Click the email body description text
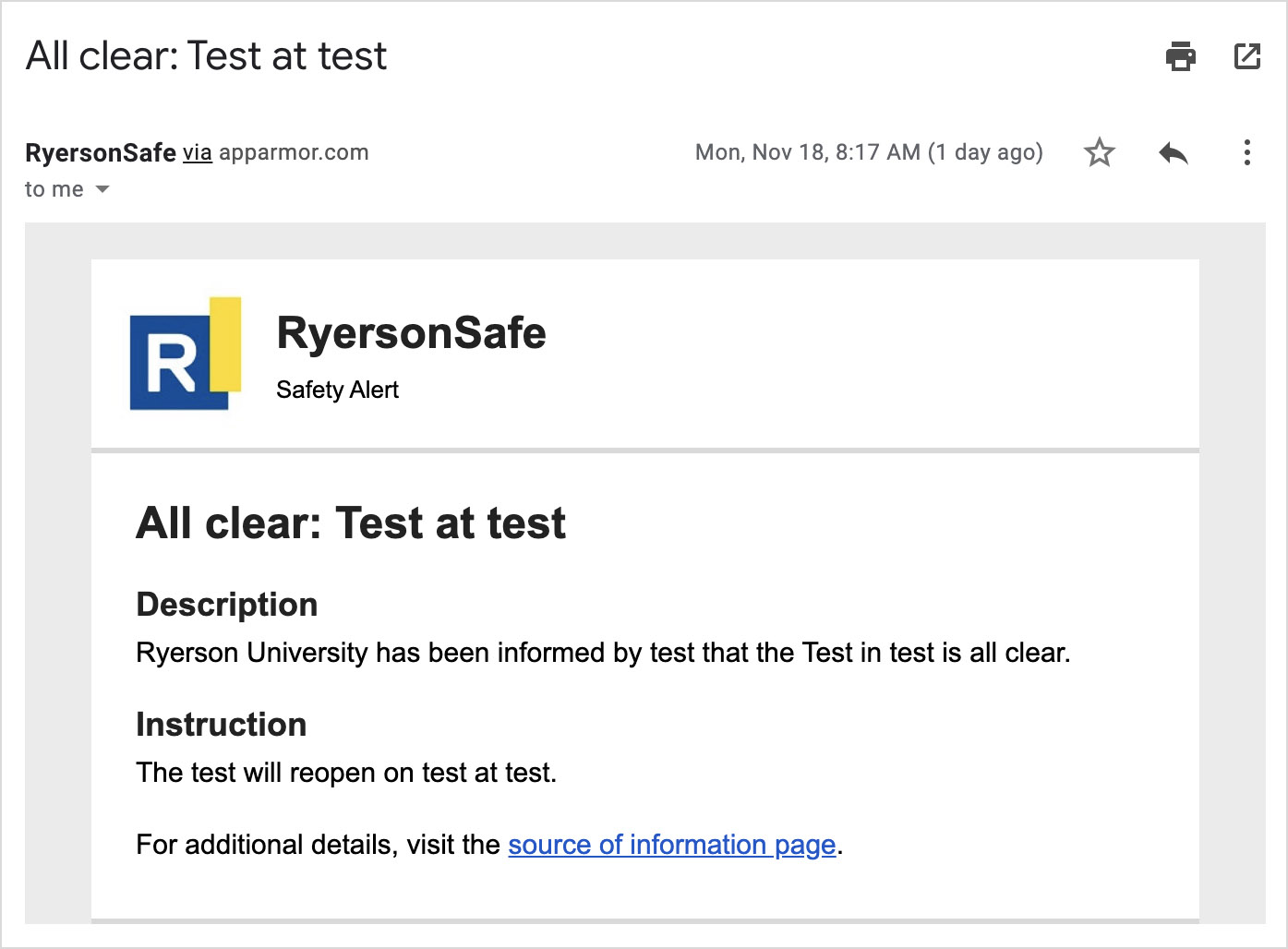This screenshot has height=949, width=1288. [x=602, y=653]
